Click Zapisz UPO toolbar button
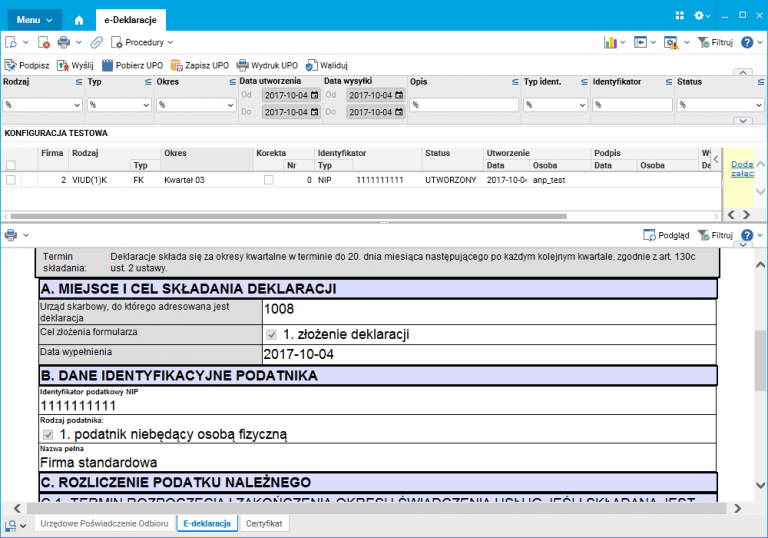The height and width of the screenshot is (538, 768). tap(200, 65)
